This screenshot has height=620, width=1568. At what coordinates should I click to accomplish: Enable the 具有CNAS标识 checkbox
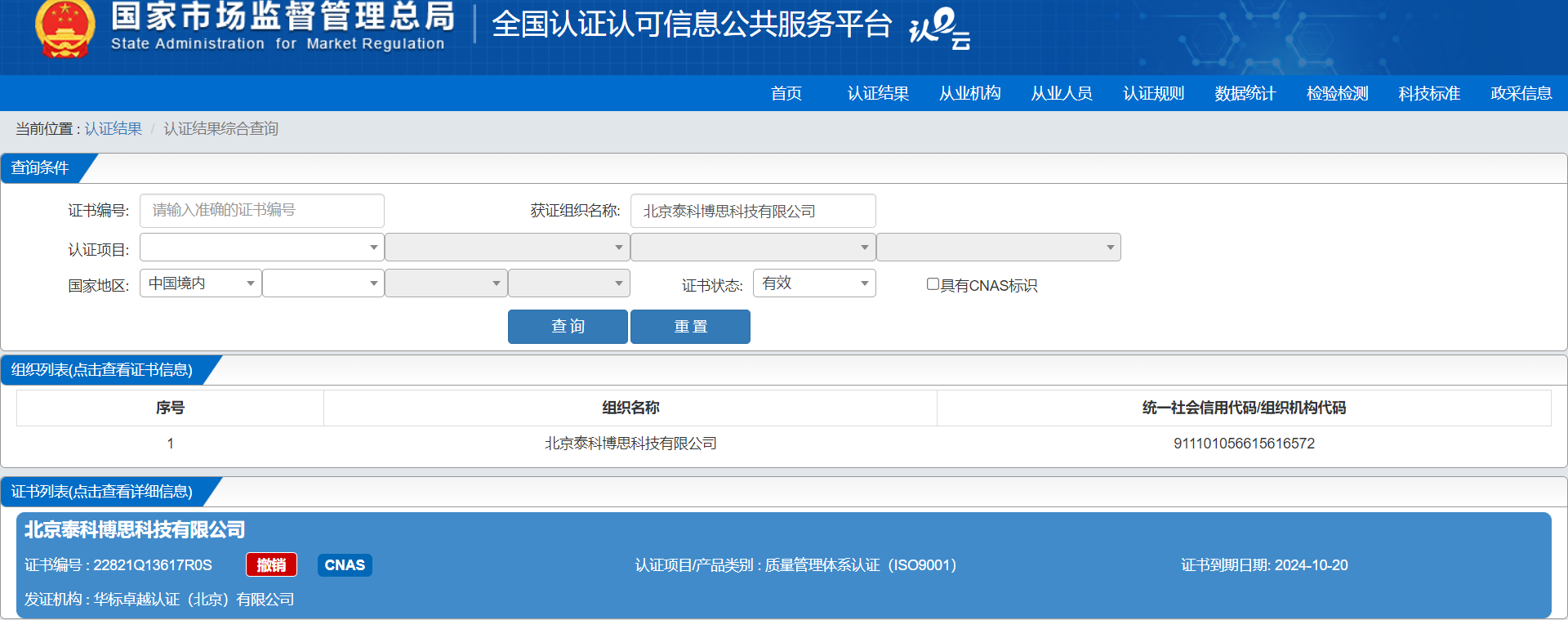click(933, 284)
